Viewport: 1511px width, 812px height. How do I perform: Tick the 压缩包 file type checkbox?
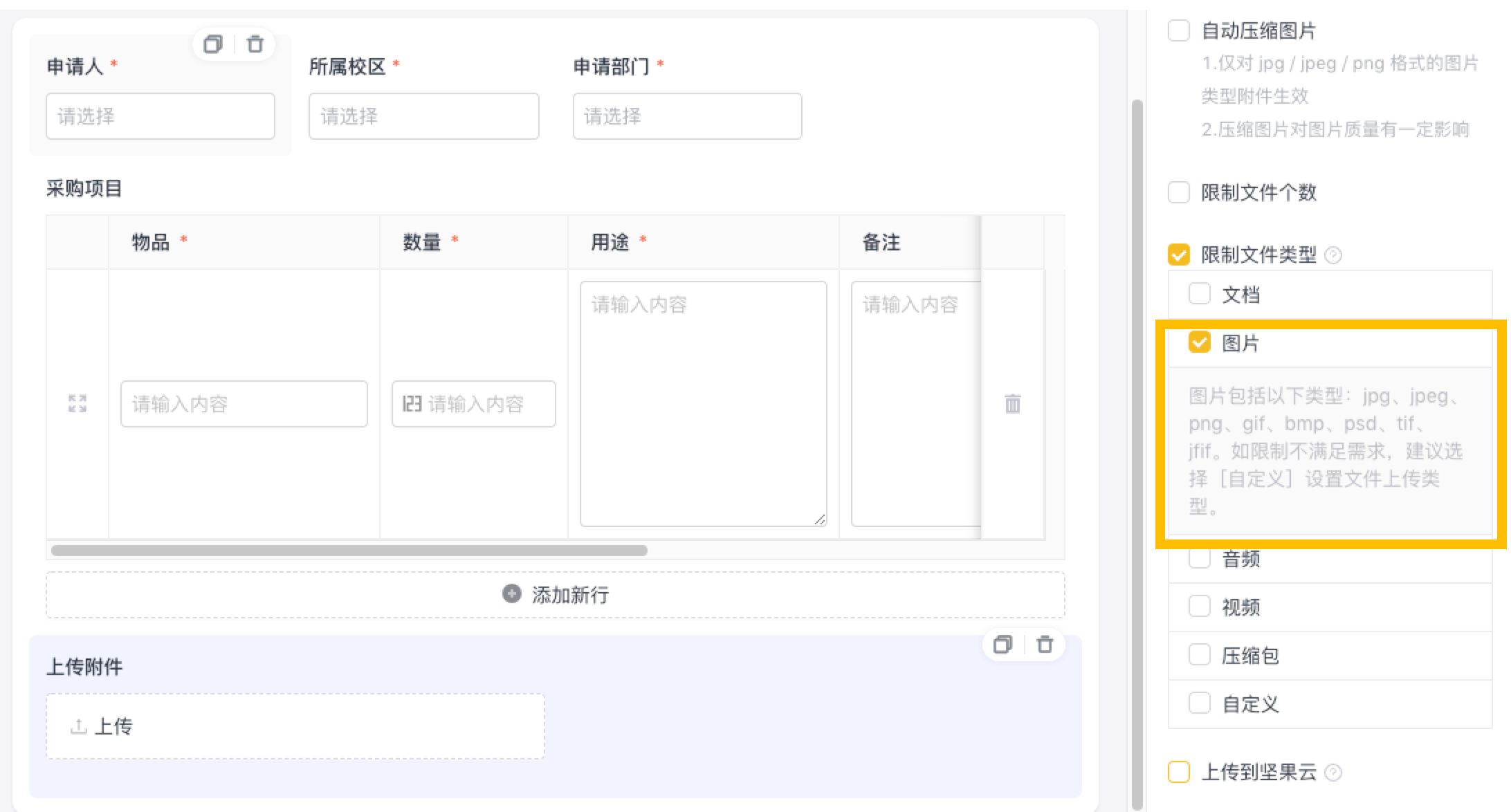1200,655
